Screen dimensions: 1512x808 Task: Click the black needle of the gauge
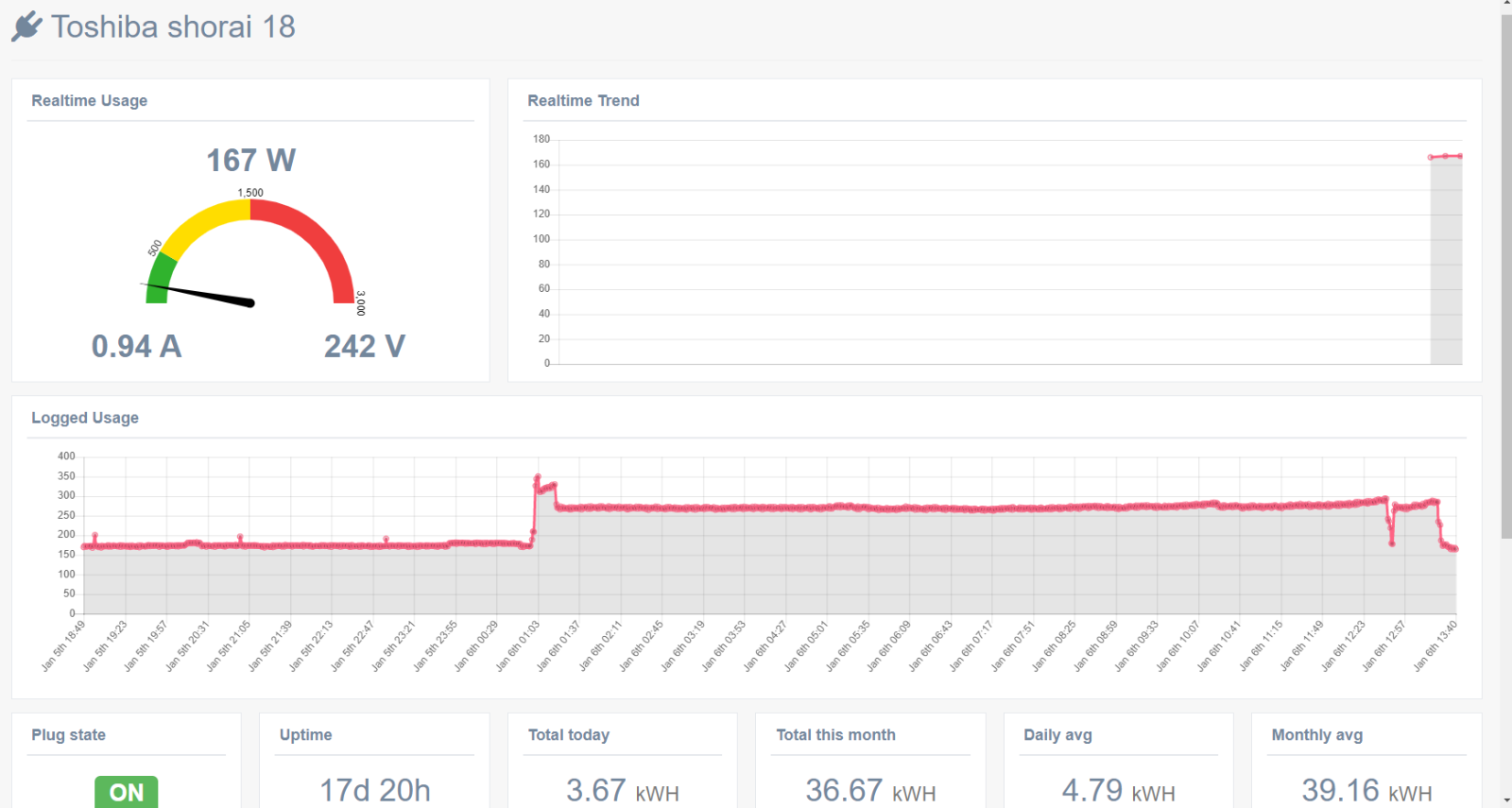point(198,294)
